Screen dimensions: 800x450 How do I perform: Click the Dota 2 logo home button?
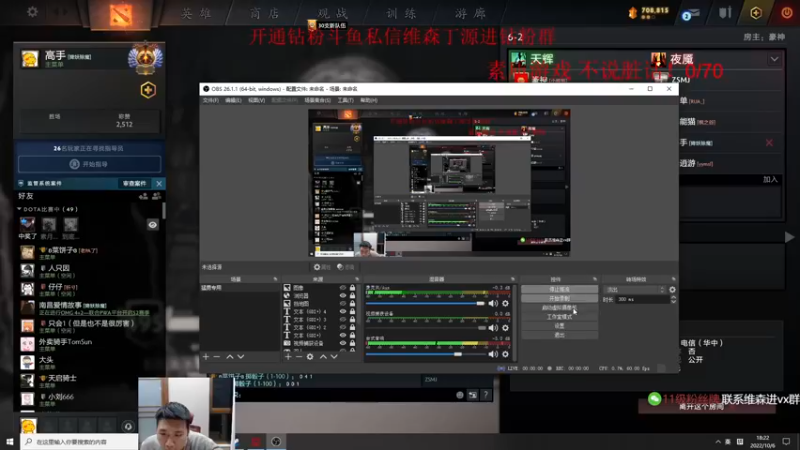tap(121, 15)
